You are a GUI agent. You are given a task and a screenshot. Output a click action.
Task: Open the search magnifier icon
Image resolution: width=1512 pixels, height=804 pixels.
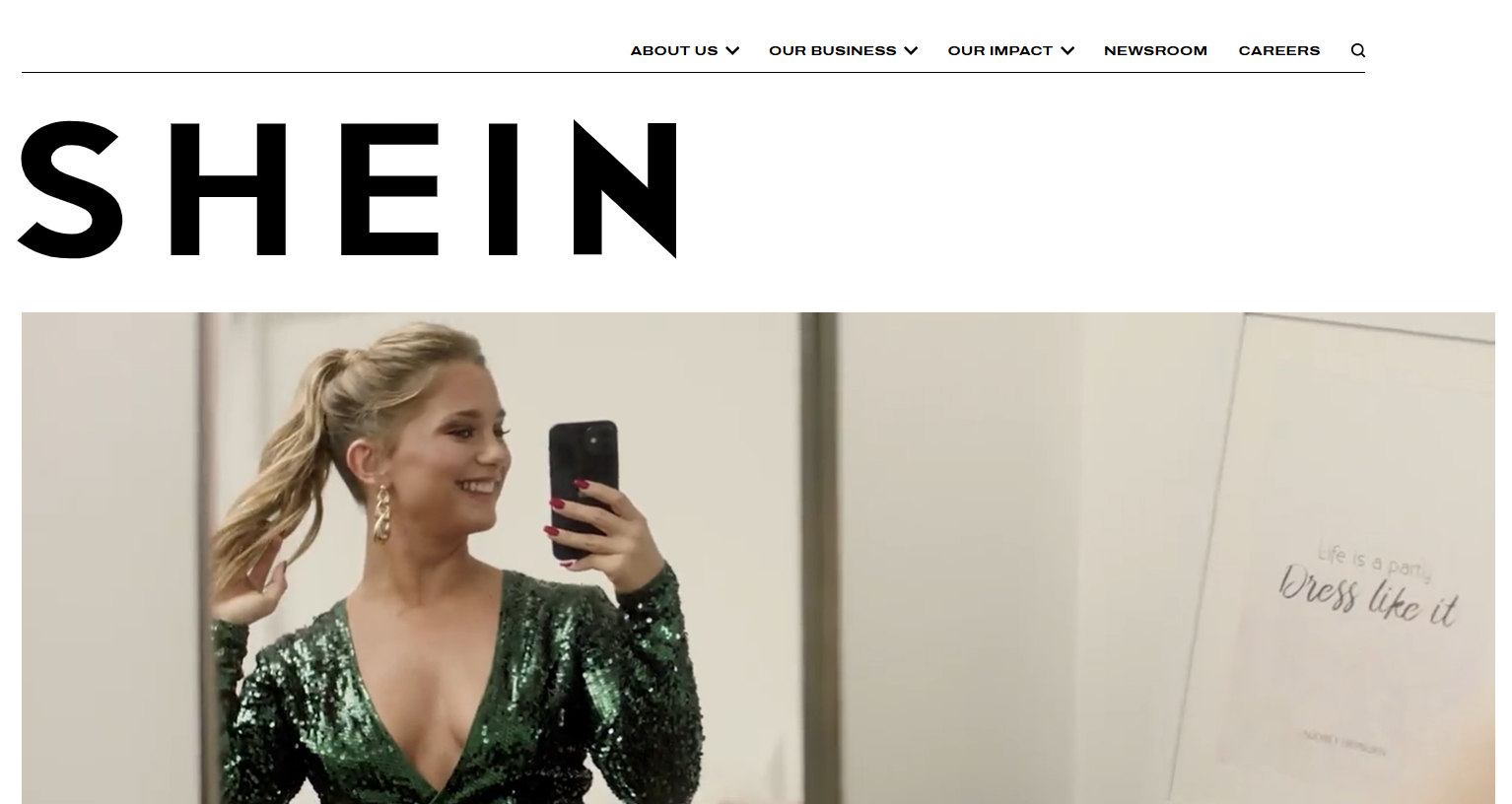coord(1357,50)
